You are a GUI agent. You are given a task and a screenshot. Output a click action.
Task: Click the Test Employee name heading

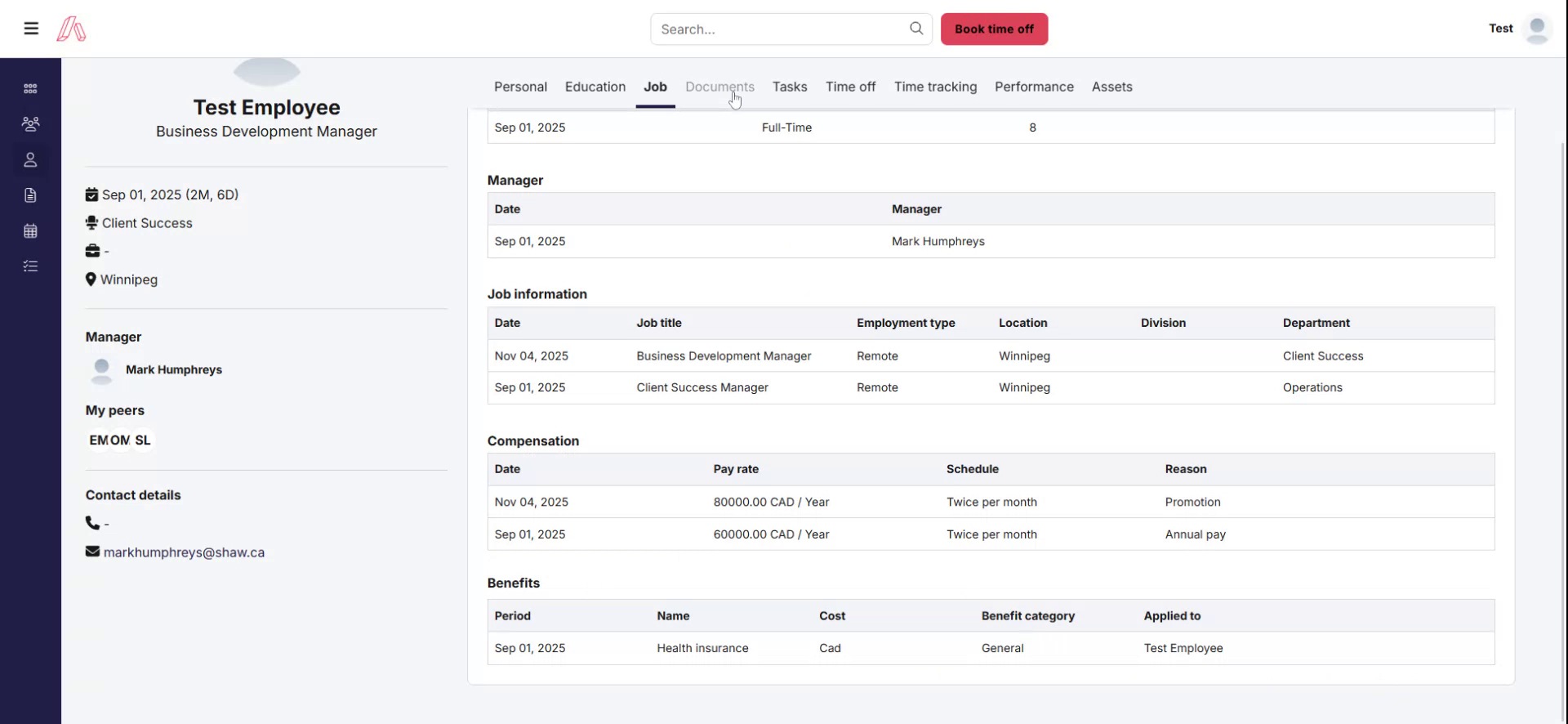tap(266, 107)
